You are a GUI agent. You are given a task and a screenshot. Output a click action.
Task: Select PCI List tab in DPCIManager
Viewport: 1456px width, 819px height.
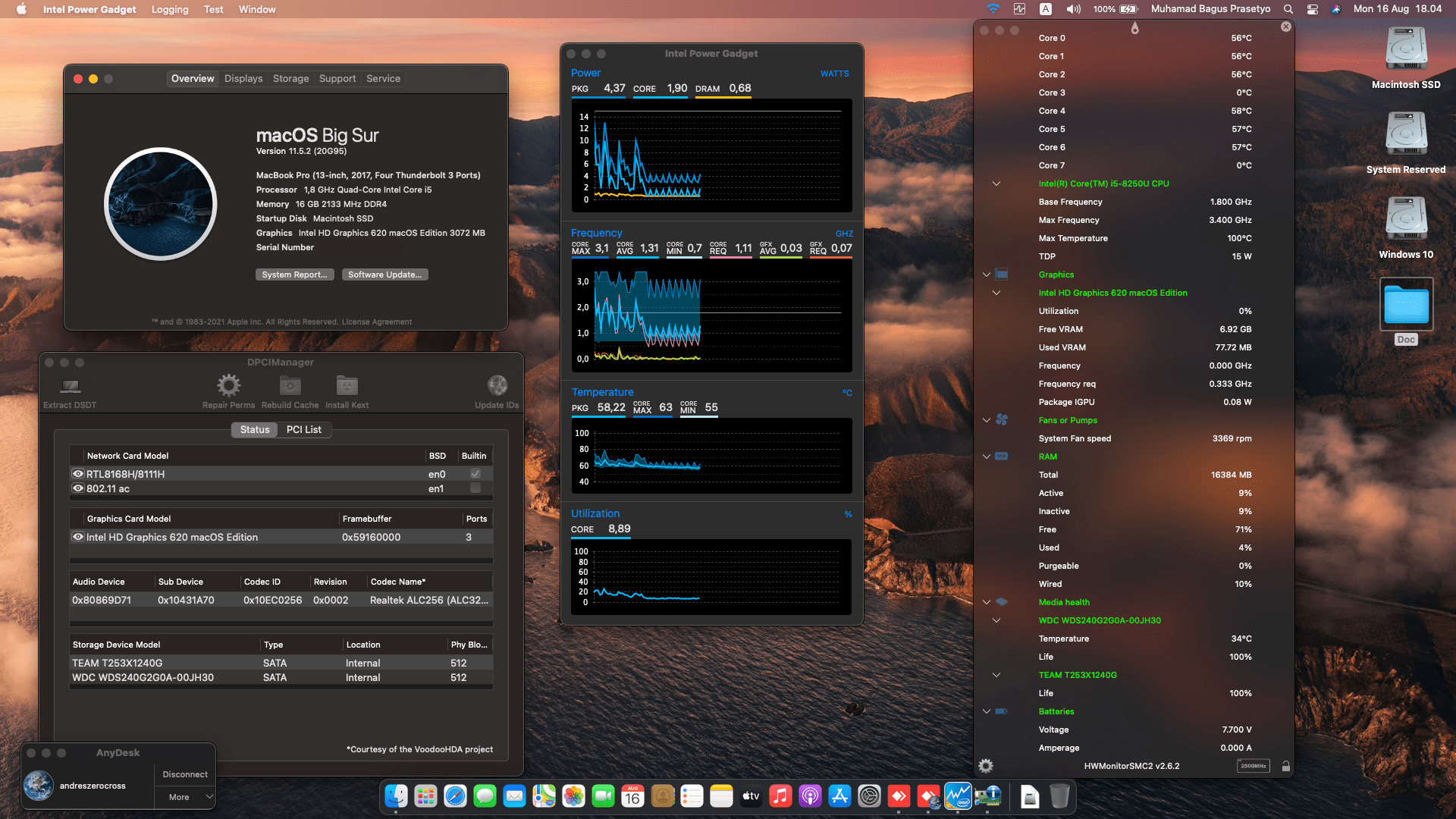tap(304, 430)
